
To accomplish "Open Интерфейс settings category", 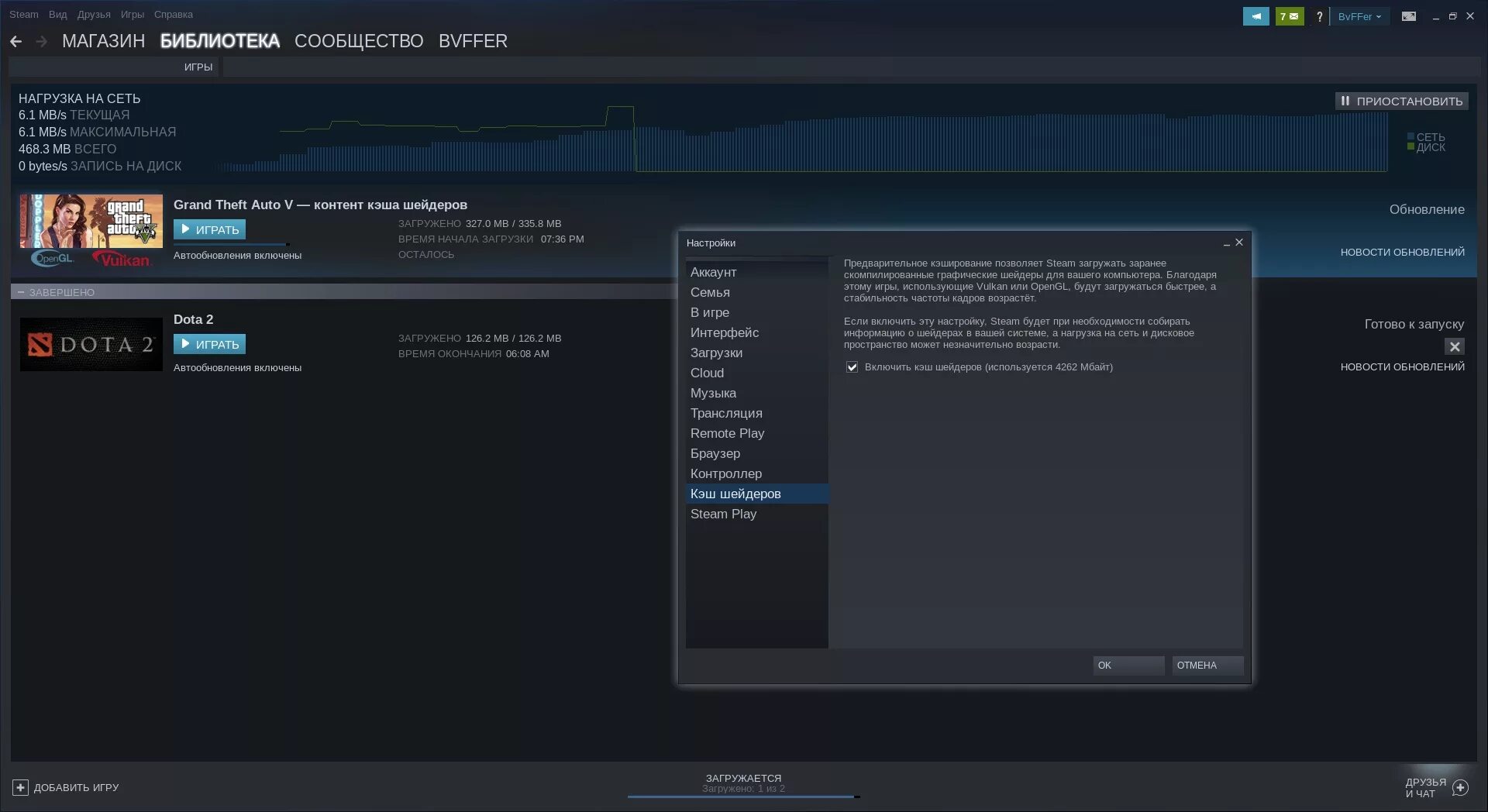I will (757, 332).
